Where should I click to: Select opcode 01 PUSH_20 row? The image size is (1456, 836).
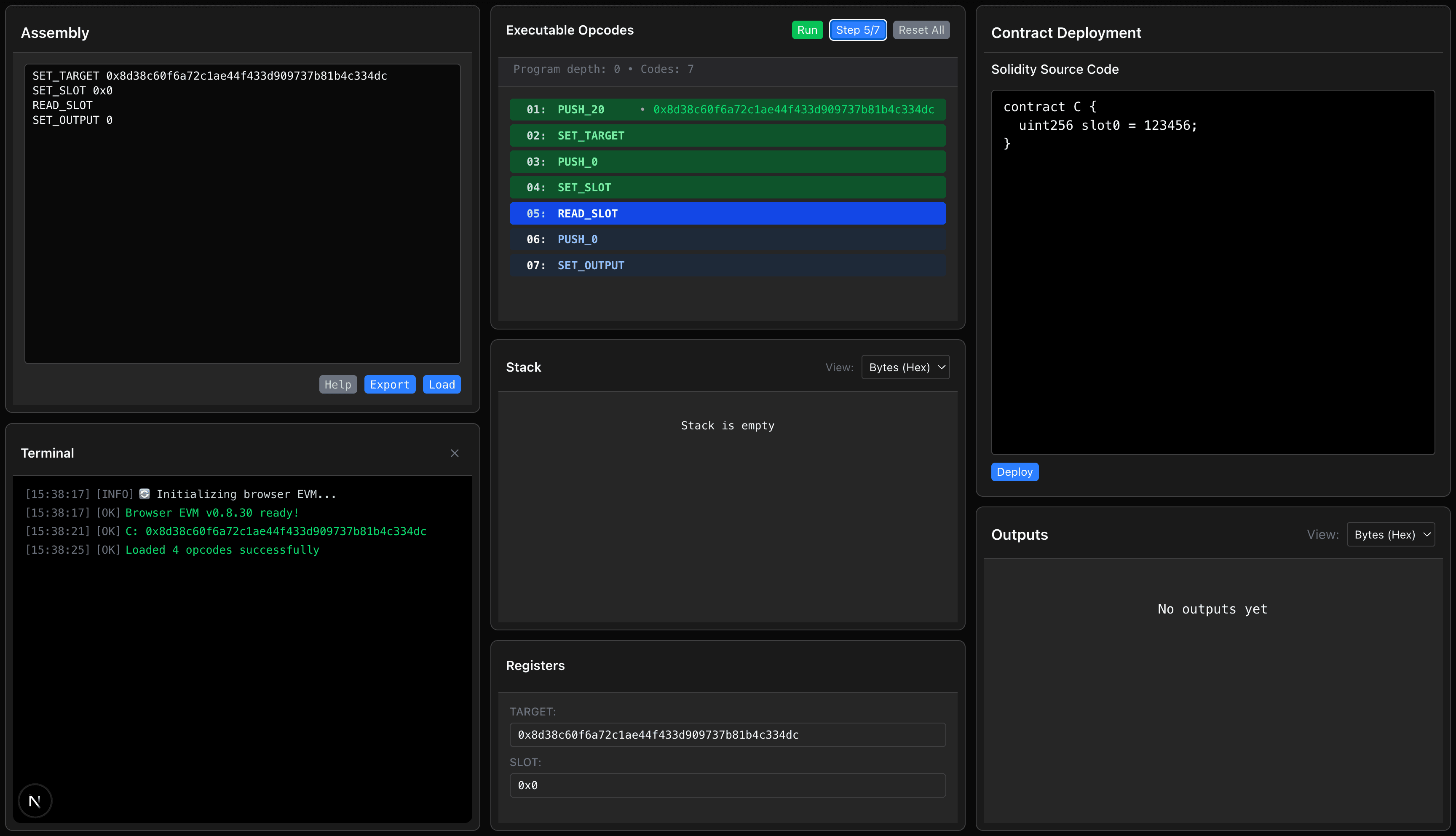(727, 110)
